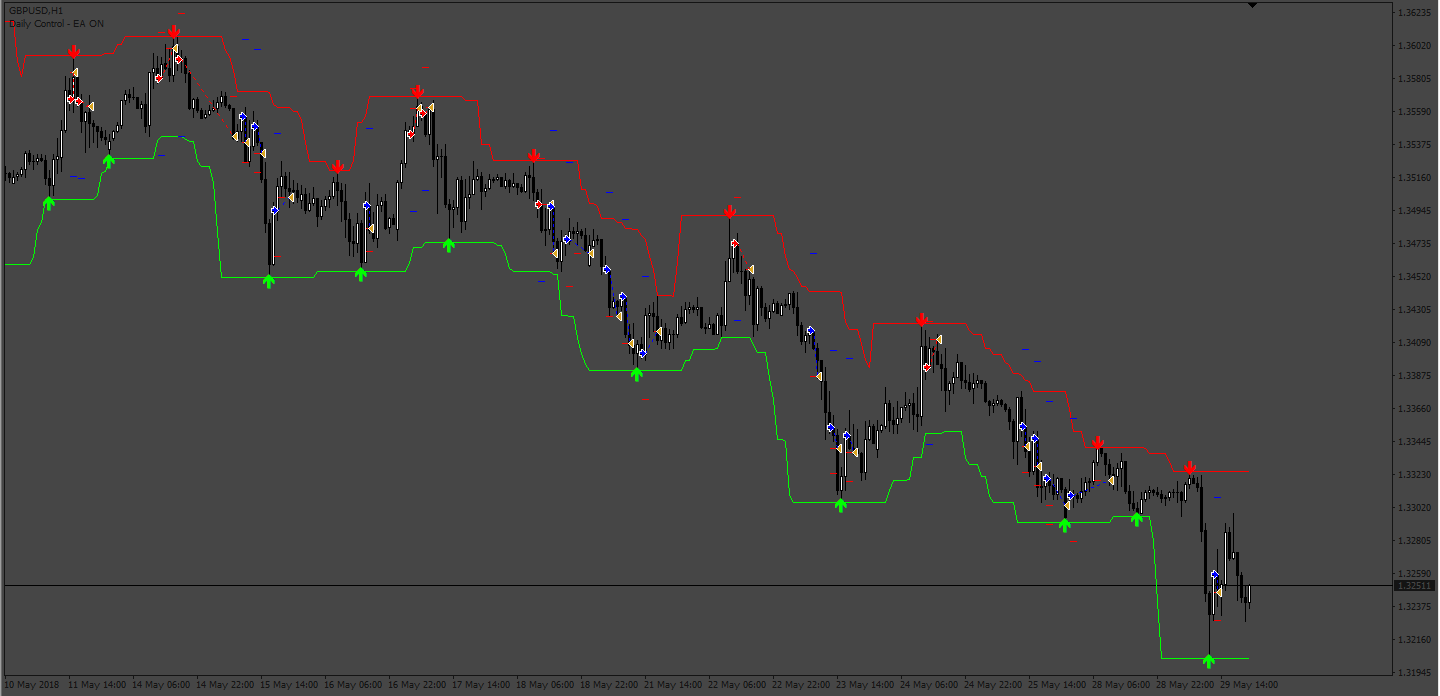Click the '18 May 22:00' time label

[610, 686]
